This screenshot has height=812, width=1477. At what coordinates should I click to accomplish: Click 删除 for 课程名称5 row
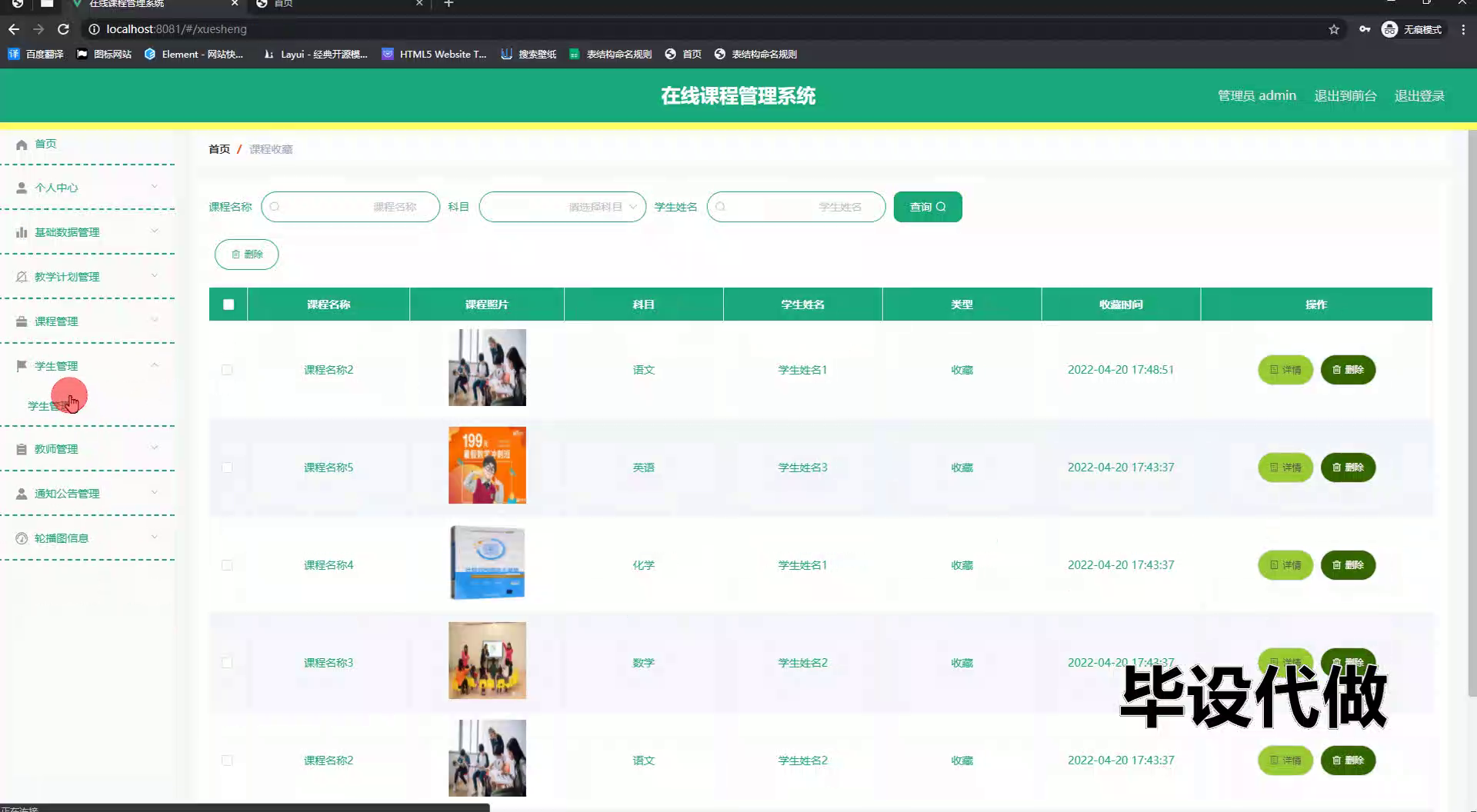pyautogui.click(x=1348, y=468)
